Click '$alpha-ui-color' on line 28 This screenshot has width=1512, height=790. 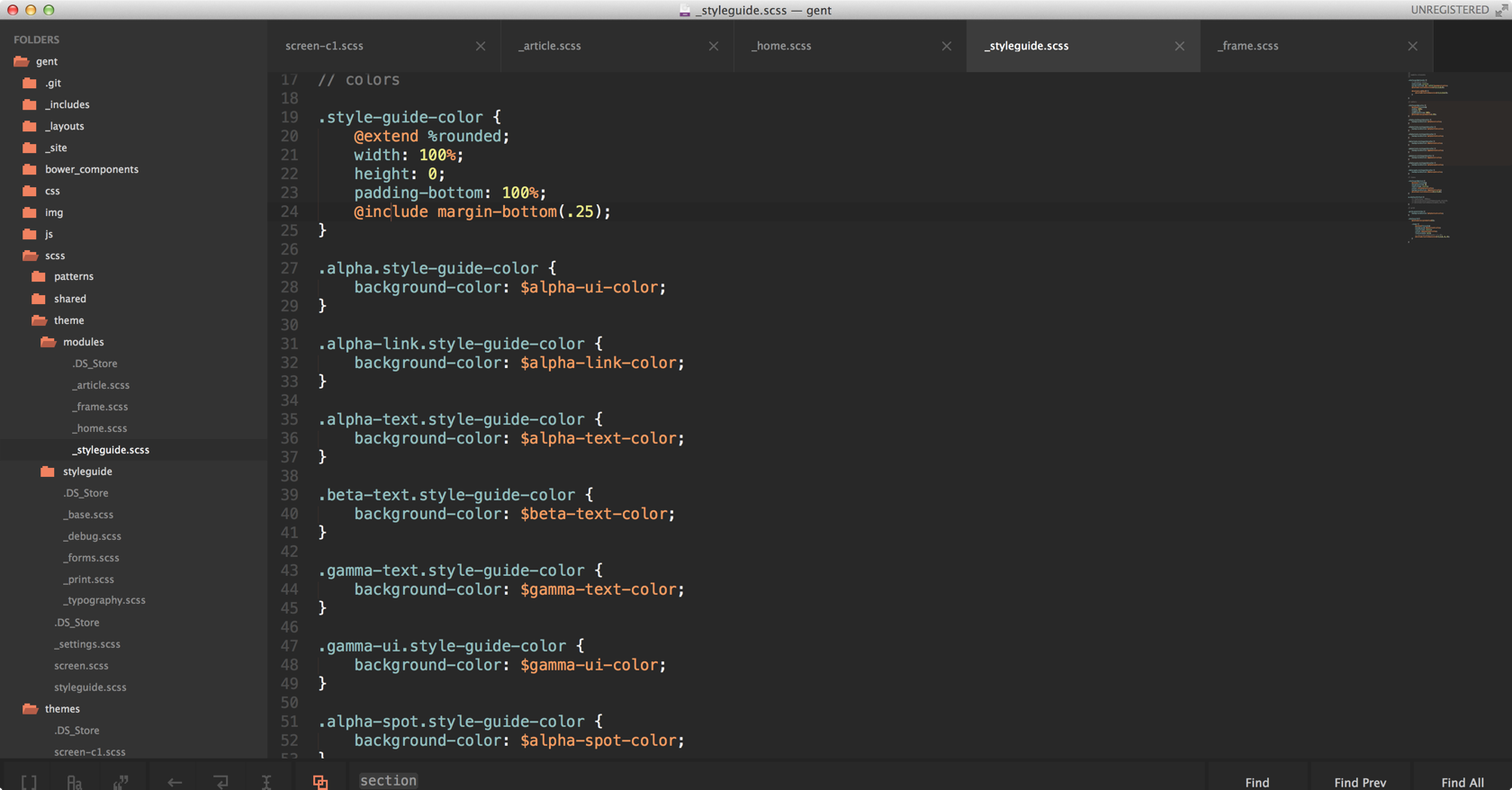point(589,287)
